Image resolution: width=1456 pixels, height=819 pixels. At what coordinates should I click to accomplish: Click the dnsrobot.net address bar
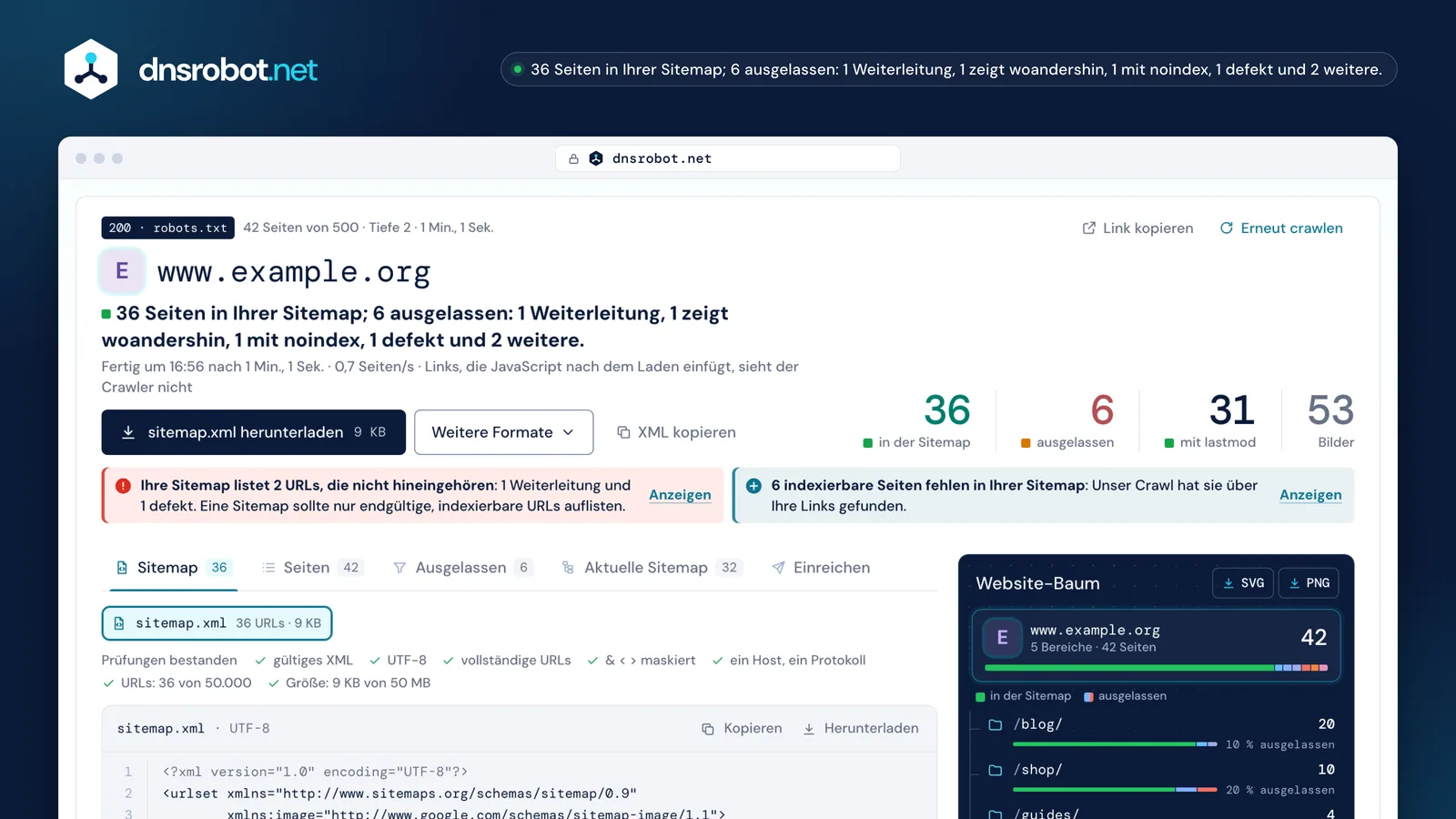(728, 158)
